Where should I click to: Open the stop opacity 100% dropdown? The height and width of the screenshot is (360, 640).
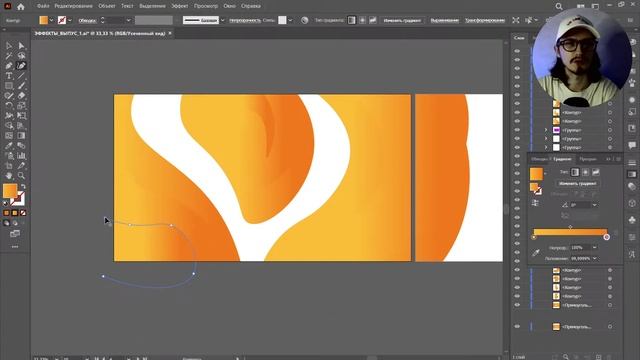click(x=594, y=248)
